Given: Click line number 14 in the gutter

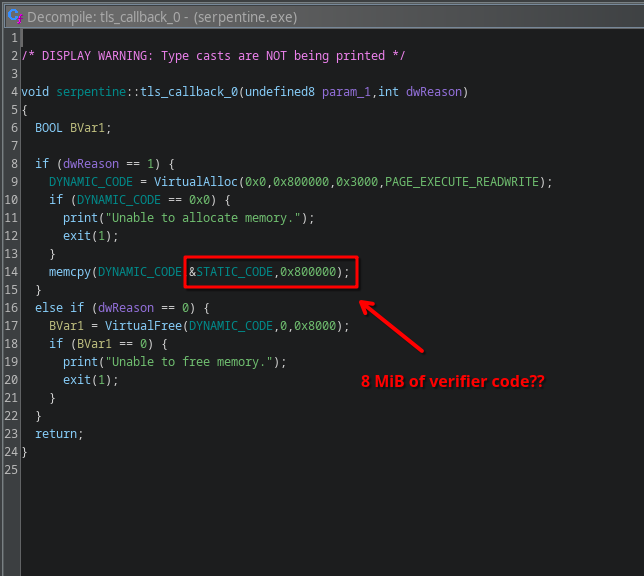Looking at the screenshot, I should click(x=11, y=272).
